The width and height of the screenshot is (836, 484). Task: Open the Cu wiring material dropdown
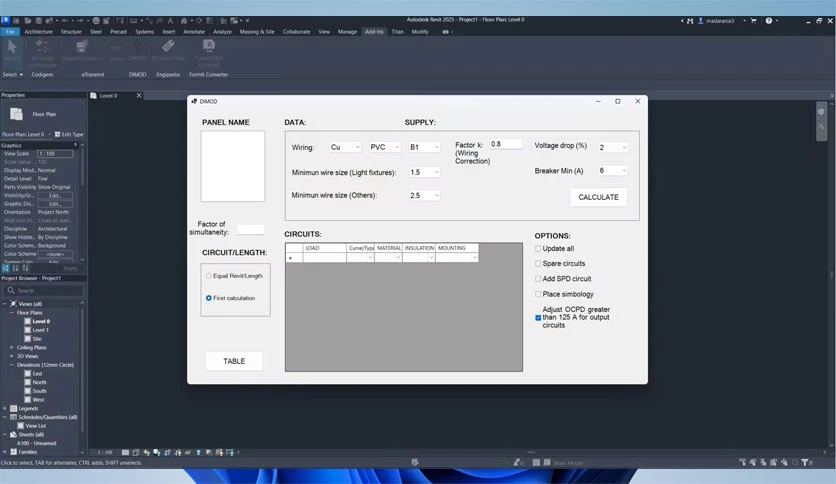[345, 147]
